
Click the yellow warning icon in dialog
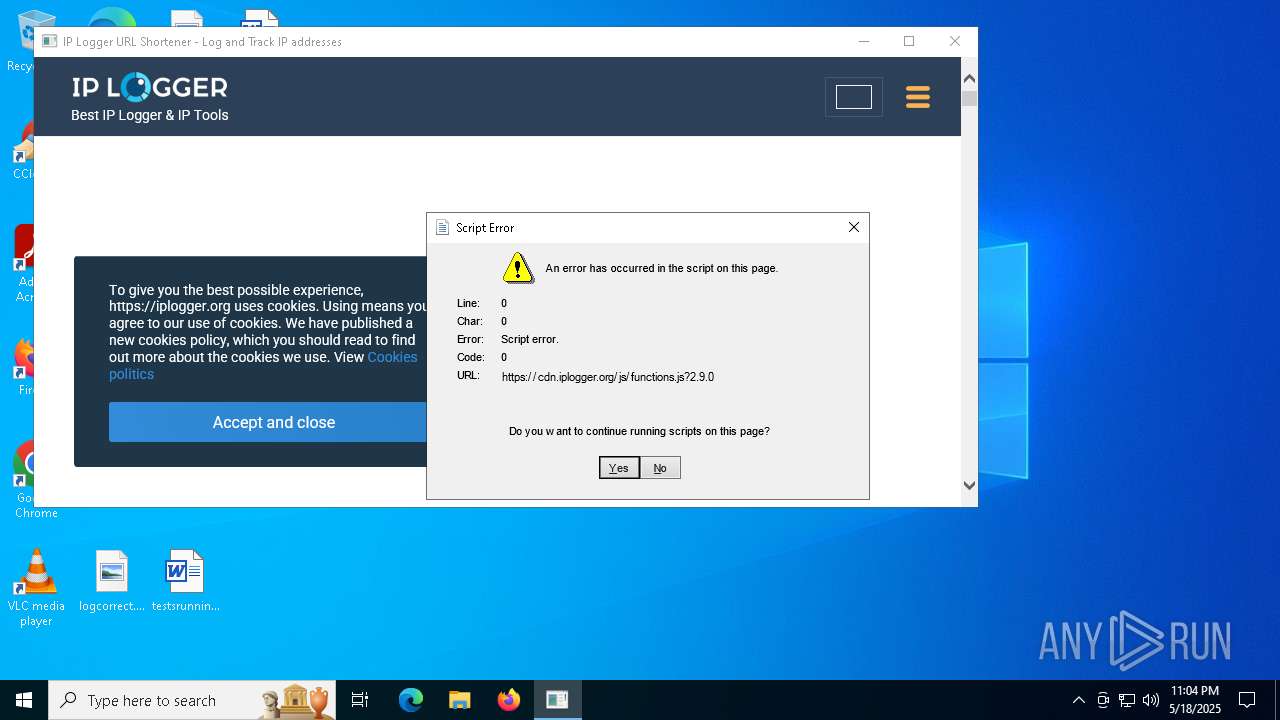point(518,268)
